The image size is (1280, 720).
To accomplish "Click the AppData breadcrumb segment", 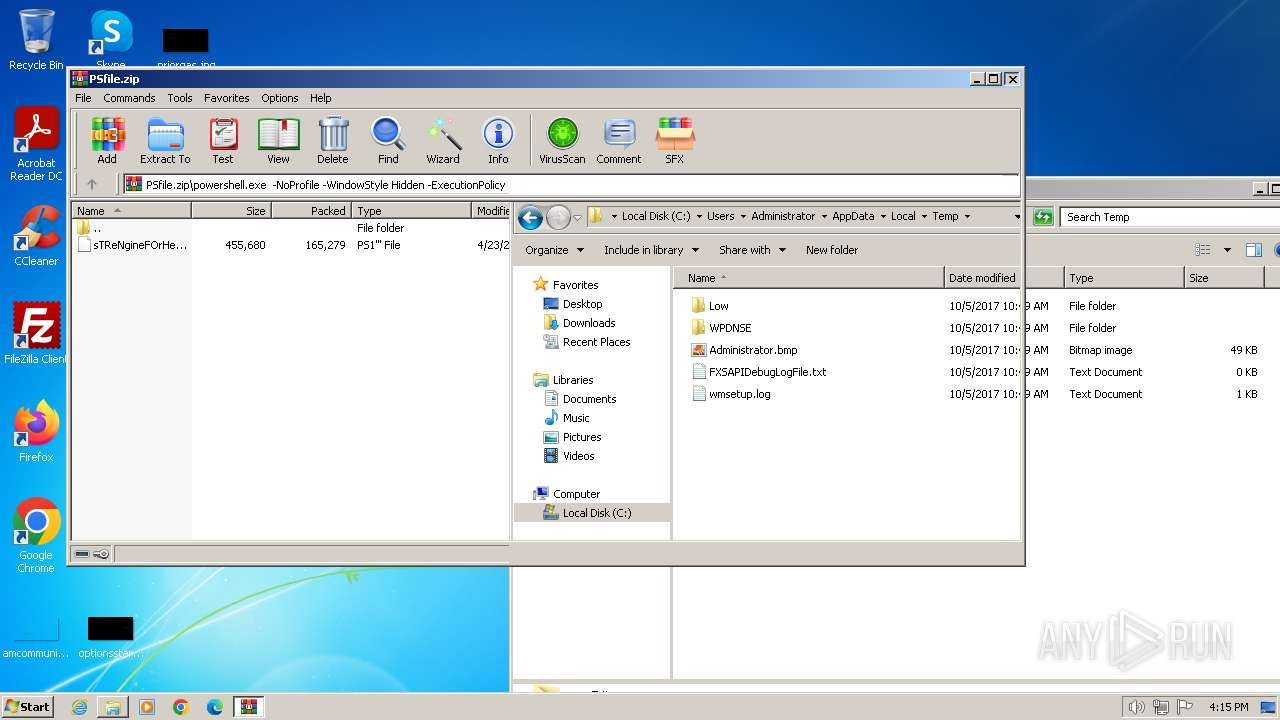I will [x=853, y=216].
